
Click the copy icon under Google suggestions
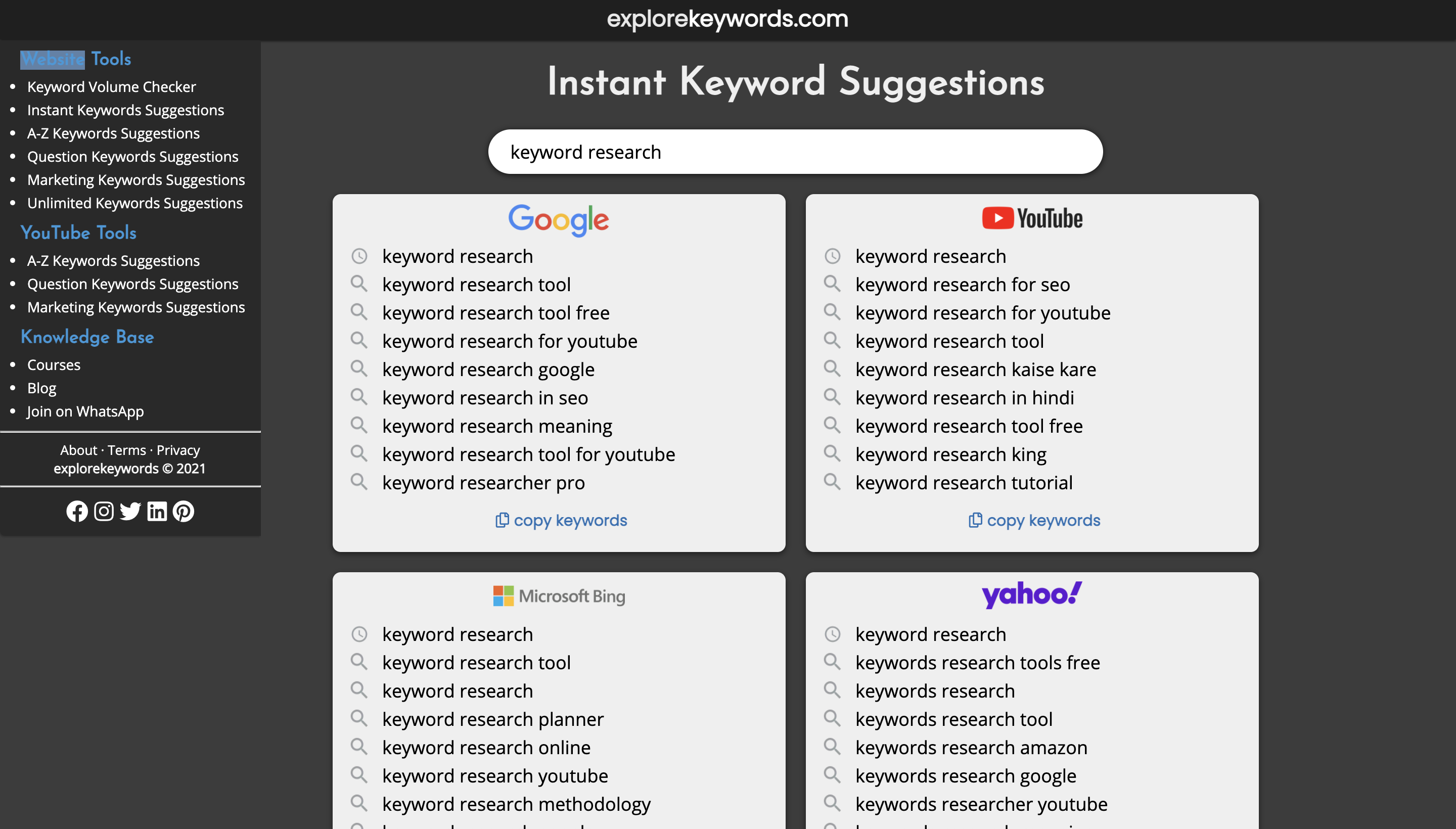[502, 519]
